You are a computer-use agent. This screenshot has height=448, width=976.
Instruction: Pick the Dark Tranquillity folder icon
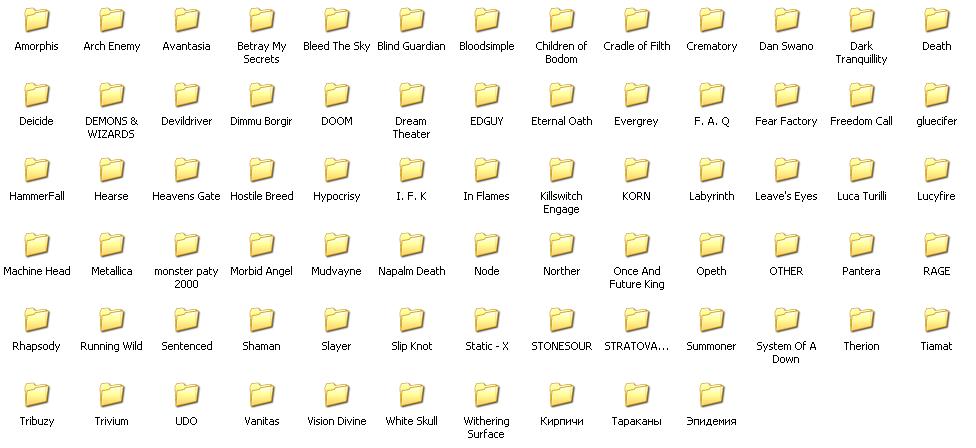pyautogui.click(x=862, y=20)
